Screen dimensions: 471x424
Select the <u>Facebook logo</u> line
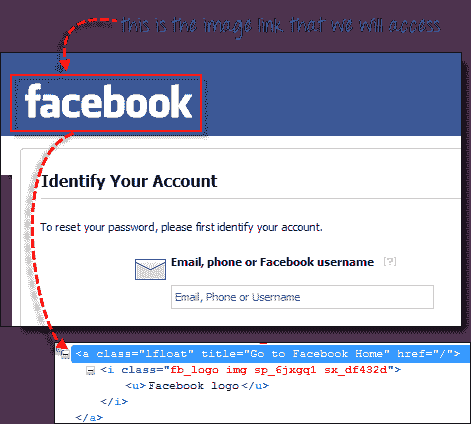point(197,386)
